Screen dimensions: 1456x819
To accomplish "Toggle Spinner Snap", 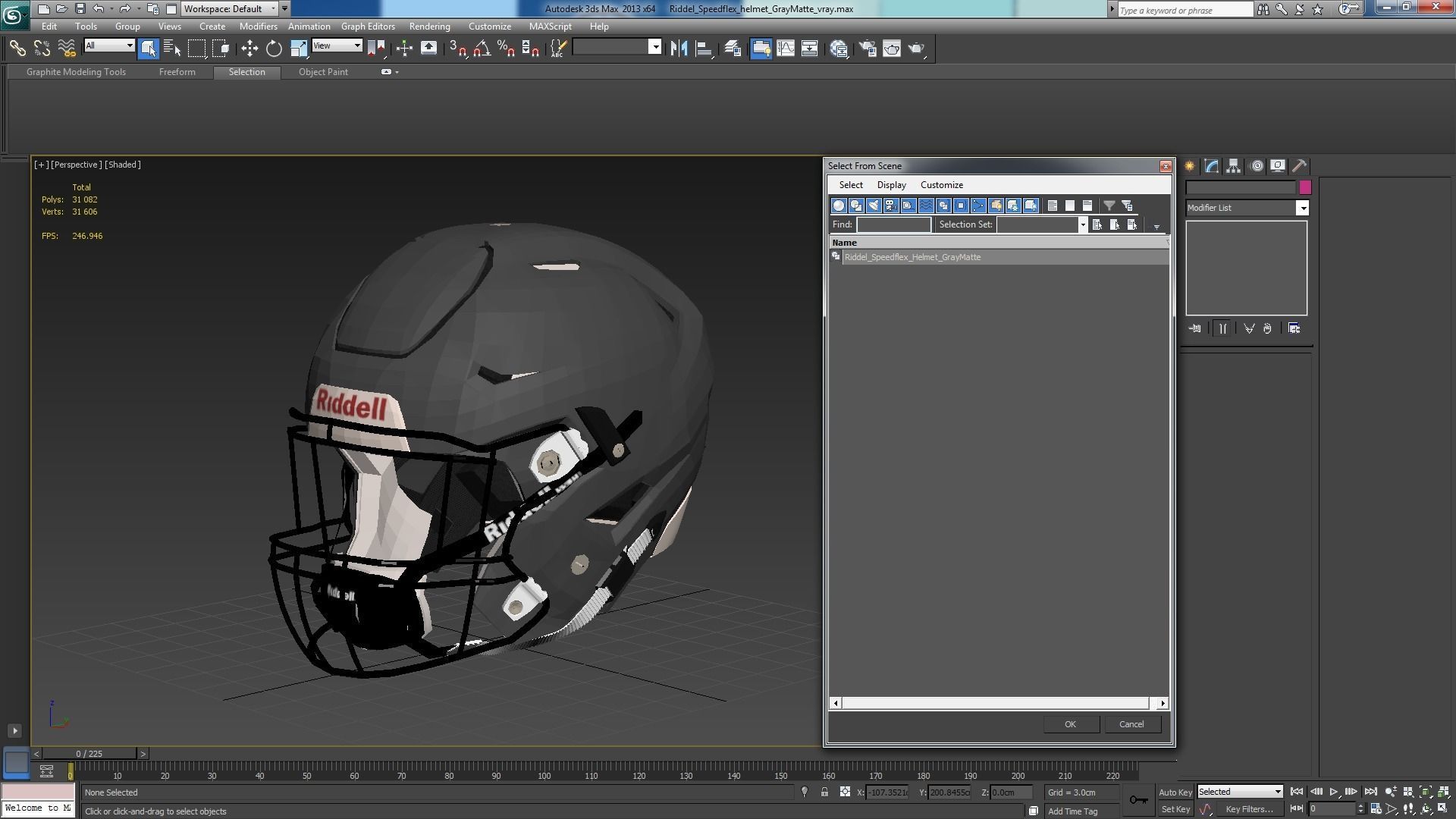I will 531,49.
